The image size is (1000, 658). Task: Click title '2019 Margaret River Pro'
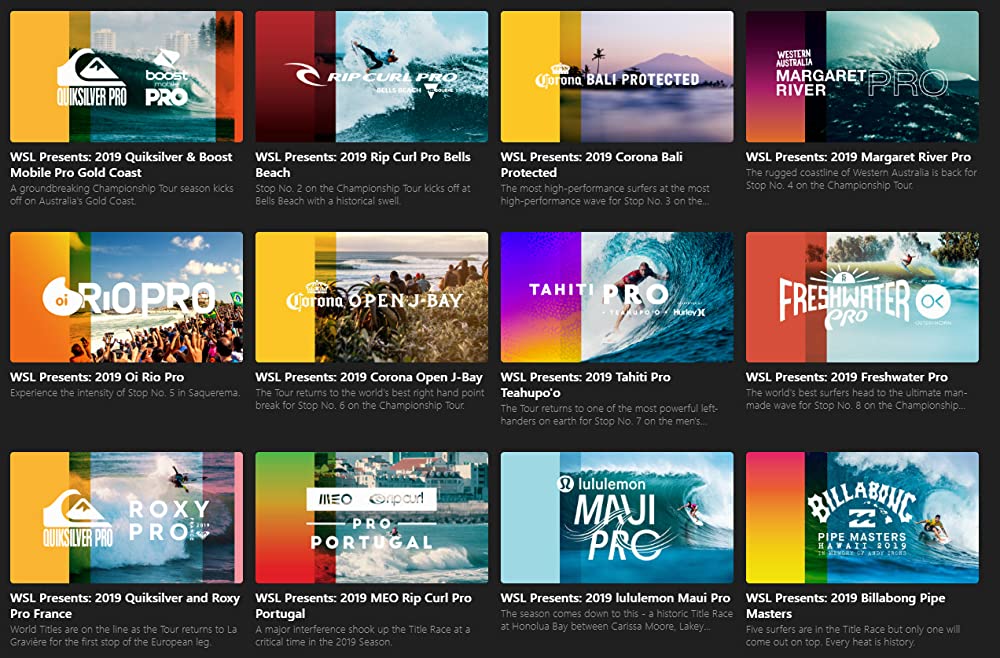pos(858,157)
